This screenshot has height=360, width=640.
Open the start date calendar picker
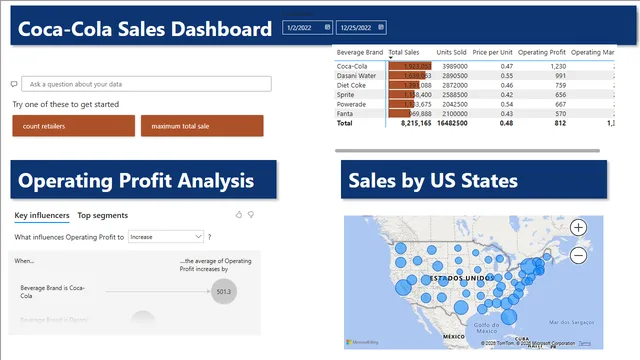(x=327, y=27)
